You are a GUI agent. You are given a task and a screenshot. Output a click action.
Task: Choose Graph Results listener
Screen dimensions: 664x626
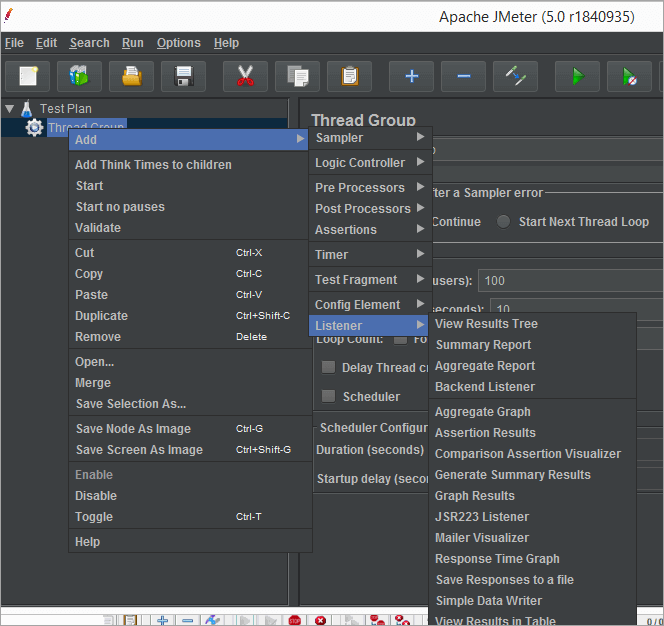coord(533,496)
